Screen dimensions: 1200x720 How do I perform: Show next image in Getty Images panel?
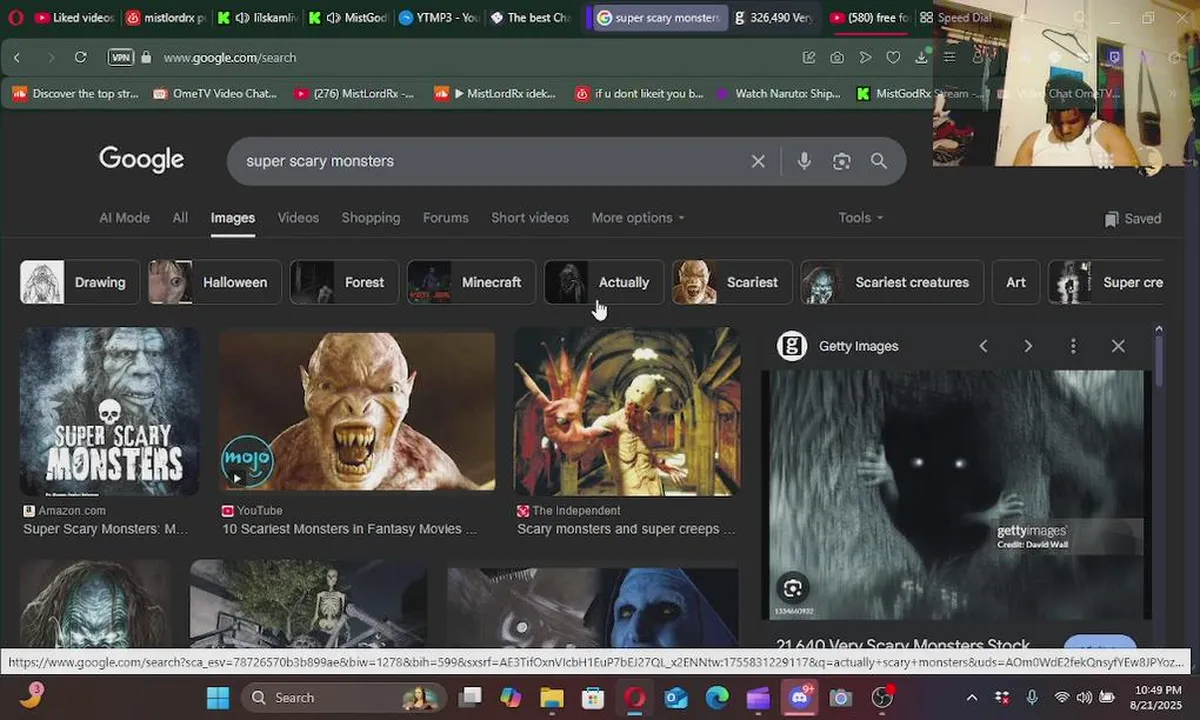pos(1028,346)
